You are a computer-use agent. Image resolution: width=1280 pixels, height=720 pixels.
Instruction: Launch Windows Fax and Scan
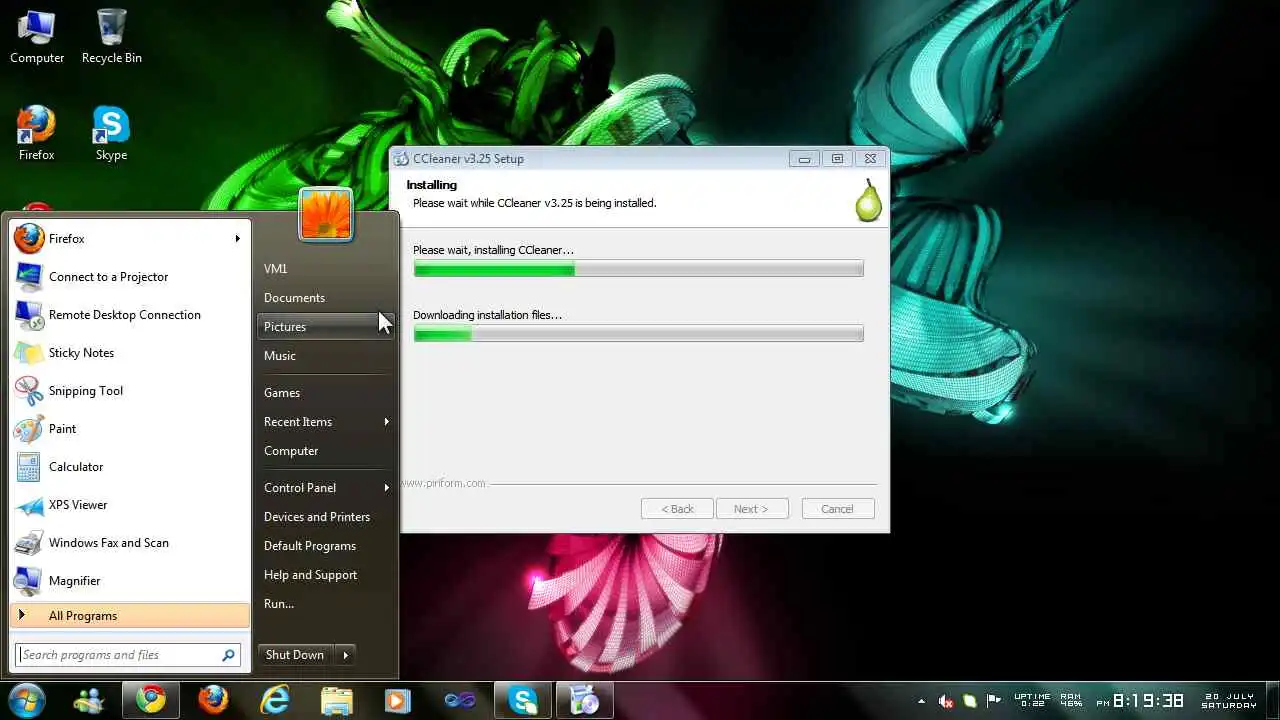tap(130, 543)
